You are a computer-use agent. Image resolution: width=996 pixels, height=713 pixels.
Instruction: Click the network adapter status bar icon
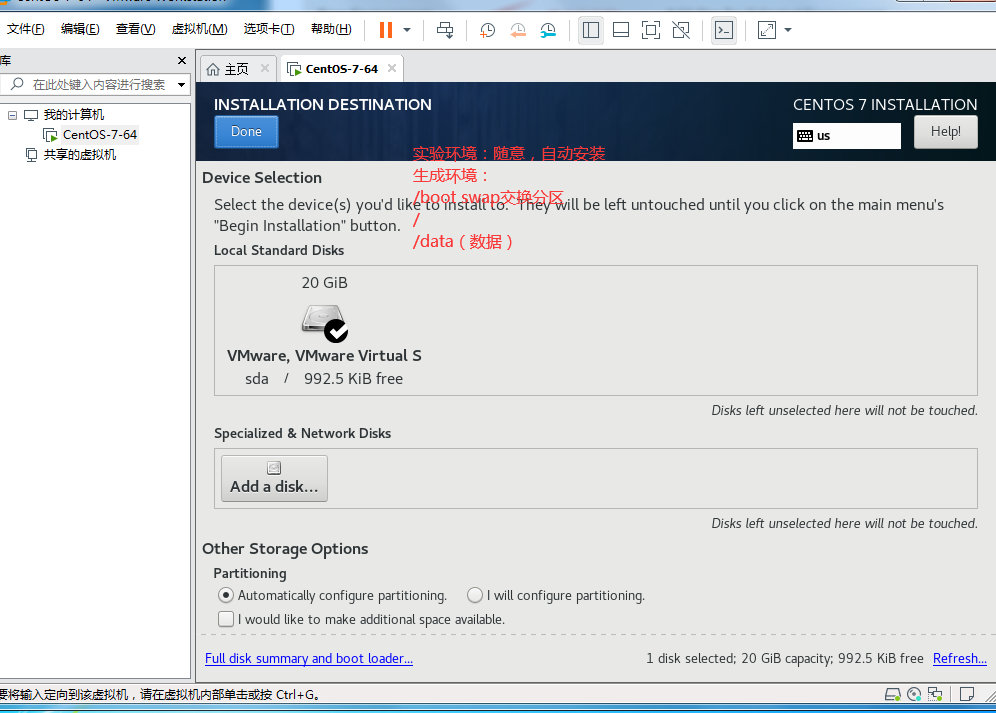tap(935, 695)
